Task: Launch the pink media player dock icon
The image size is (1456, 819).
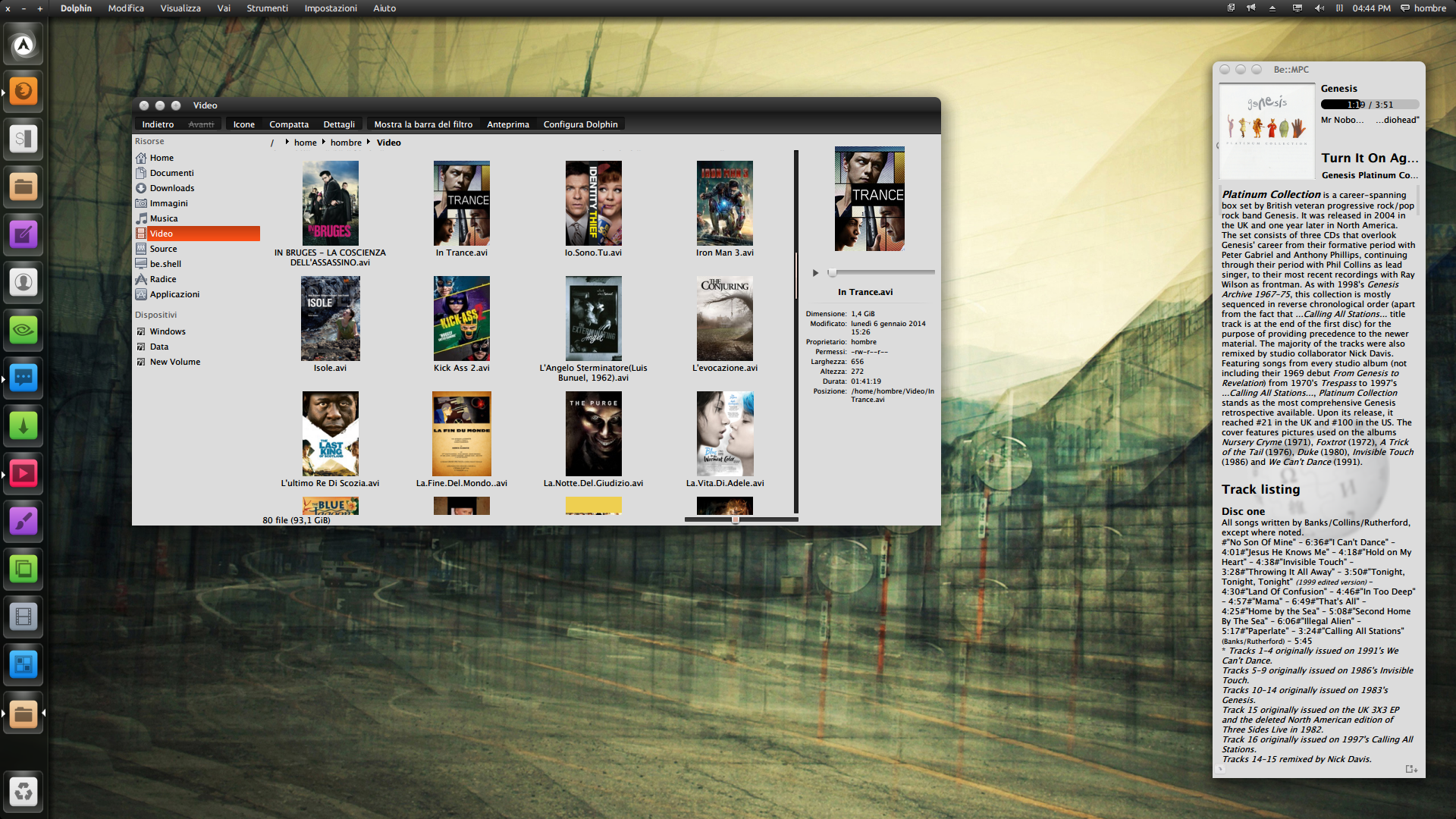Action: point(24,474)
